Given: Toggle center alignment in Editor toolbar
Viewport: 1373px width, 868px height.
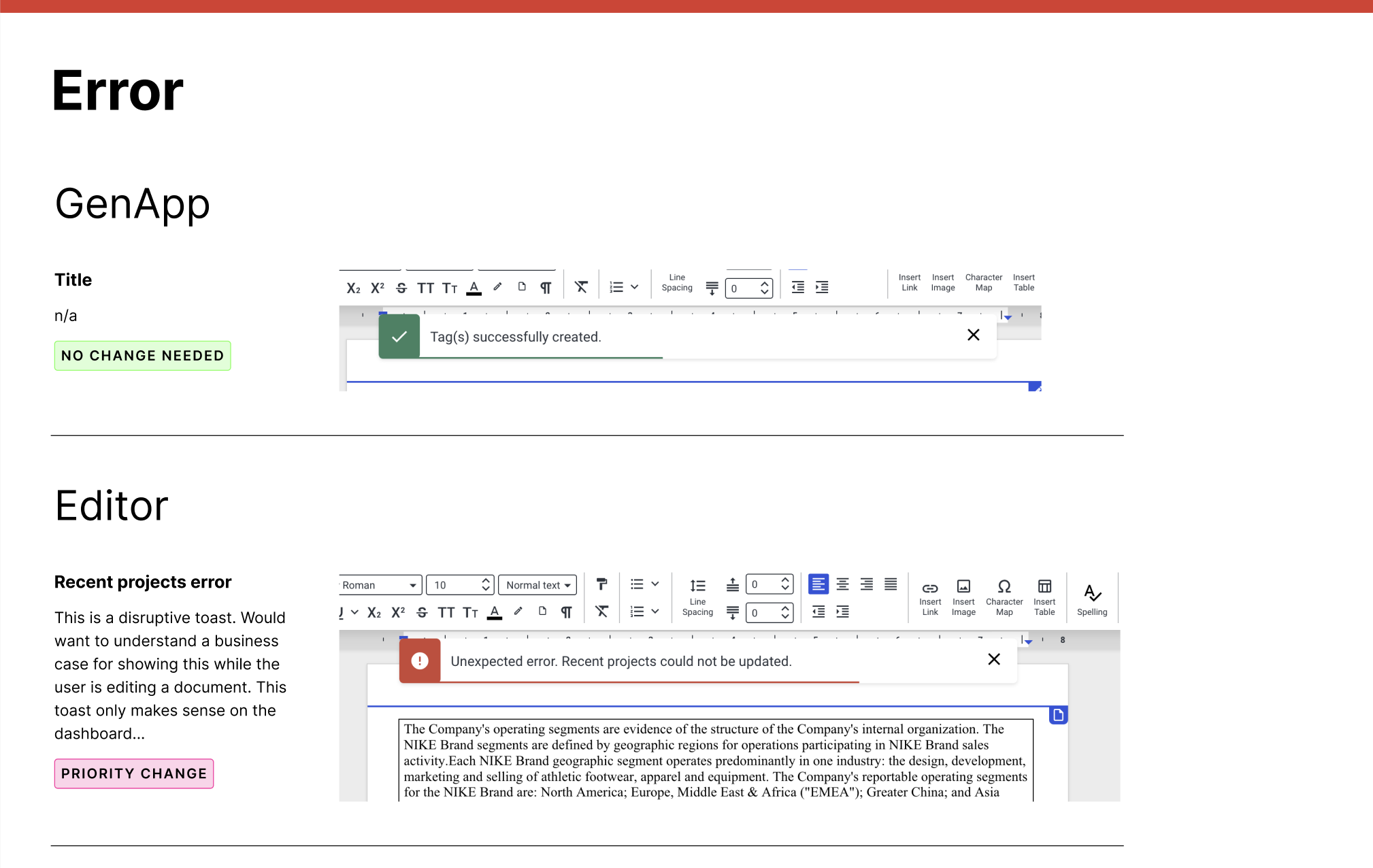Looking at the screenshot, I should point(842,584).
